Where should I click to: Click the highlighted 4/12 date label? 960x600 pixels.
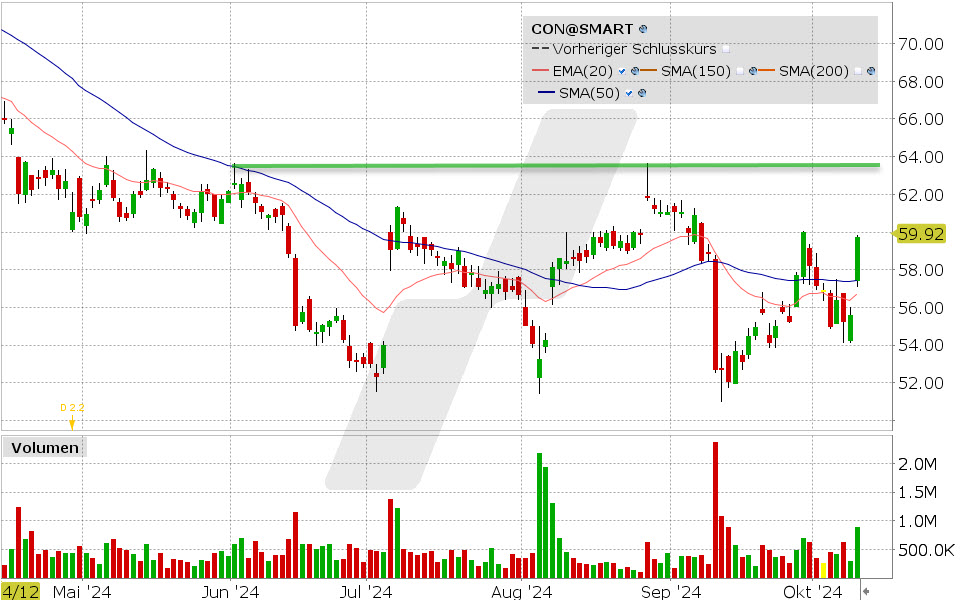(x=20, y=591)
